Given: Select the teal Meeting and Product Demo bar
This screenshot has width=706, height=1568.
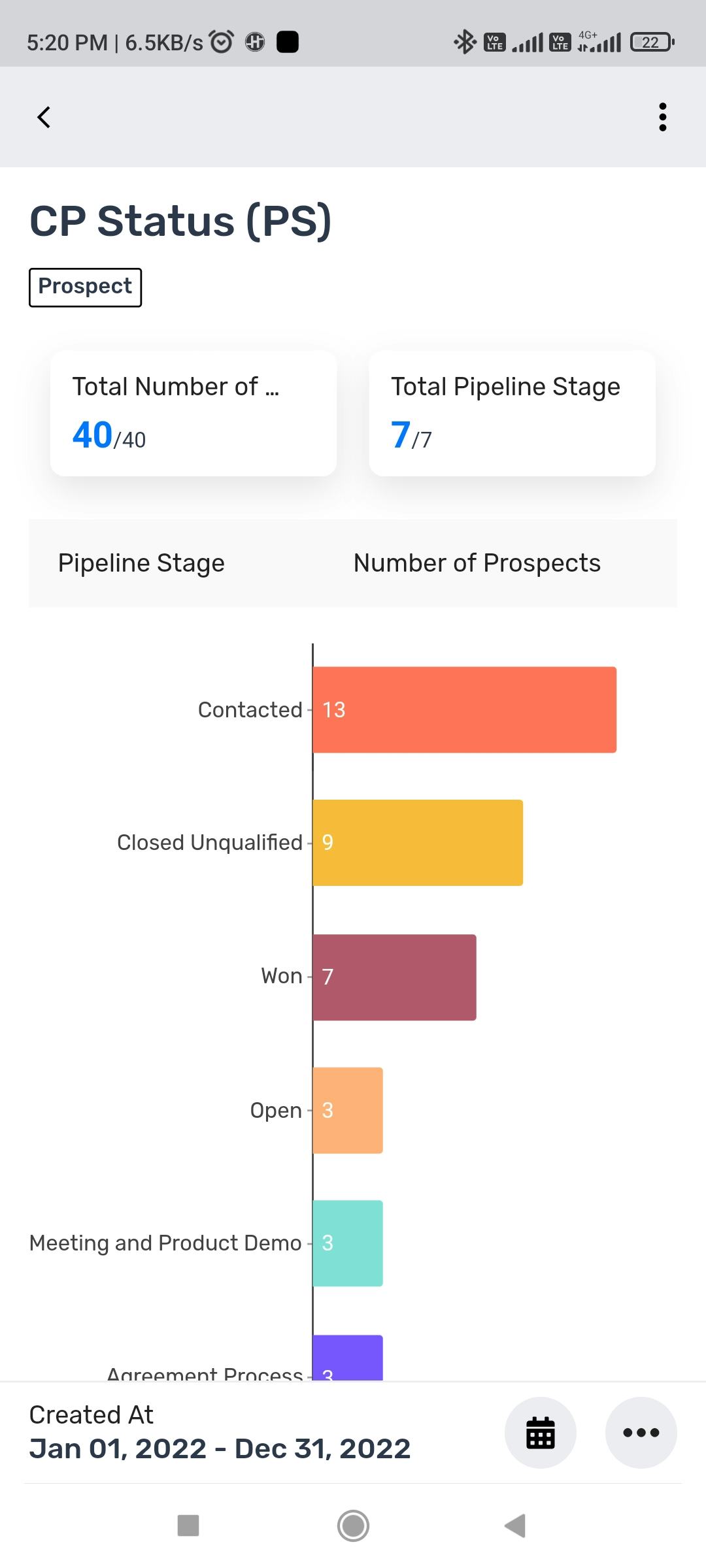Looking at the screenshot, I should 348,1243.
